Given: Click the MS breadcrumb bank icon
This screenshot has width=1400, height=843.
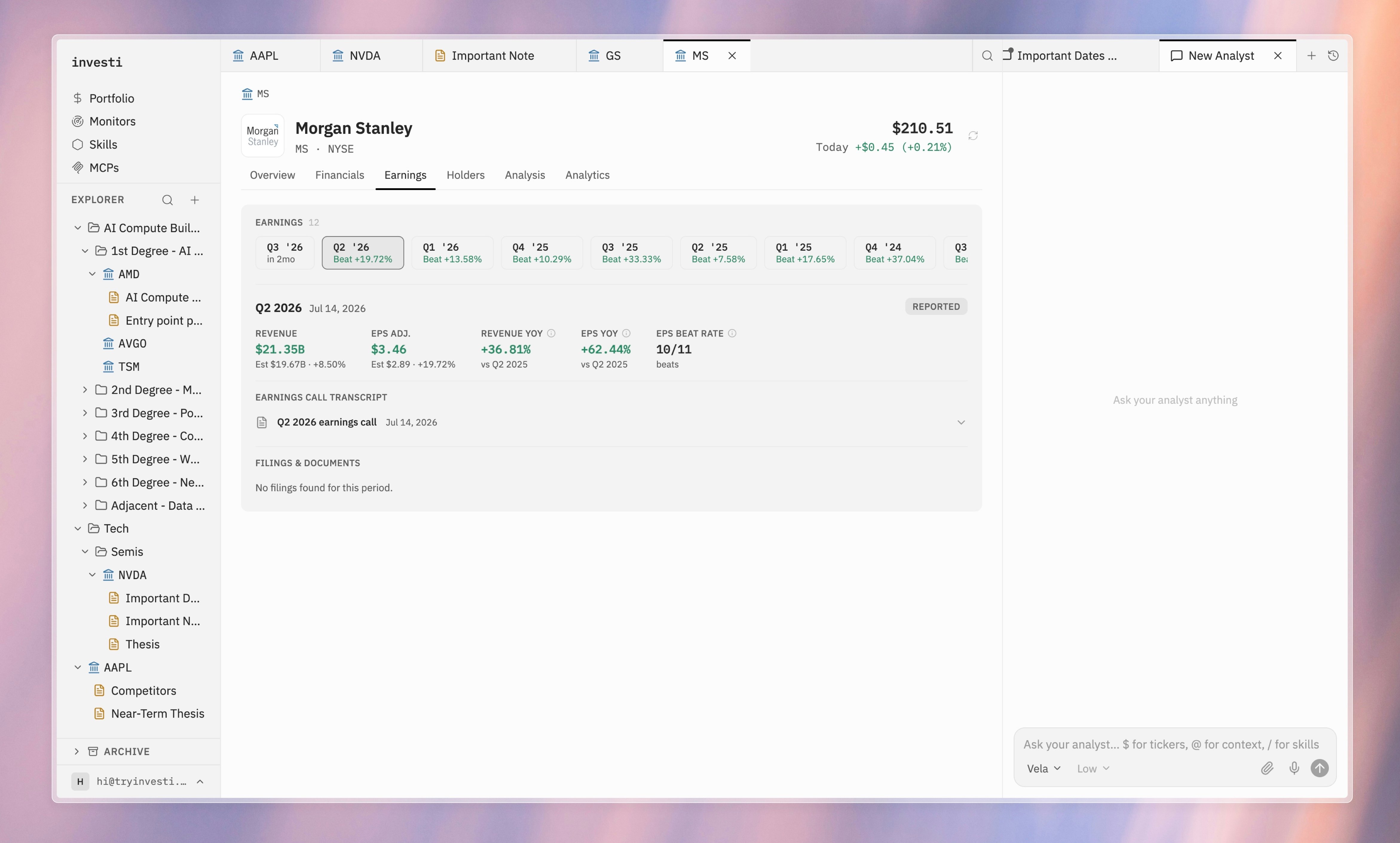Looking at the screenshot, I should point(247,94).
